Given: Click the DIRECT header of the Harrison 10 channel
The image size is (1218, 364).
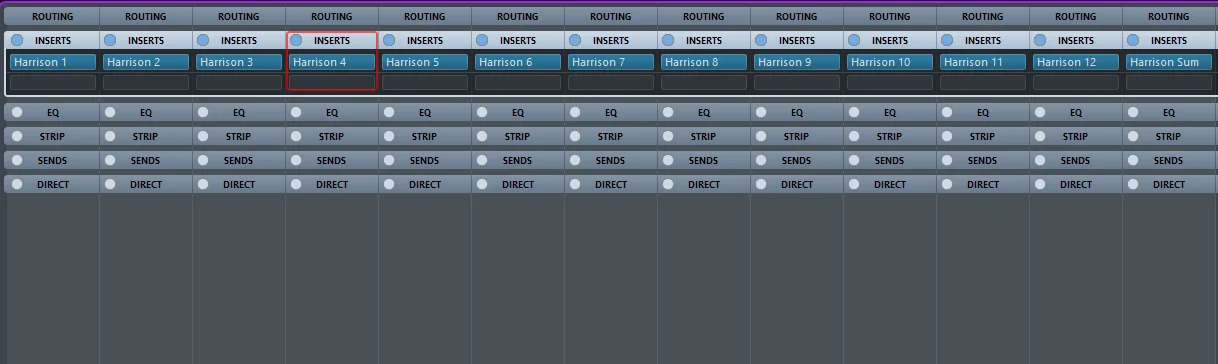Looking at the screenshot, I should click(890, 184).
